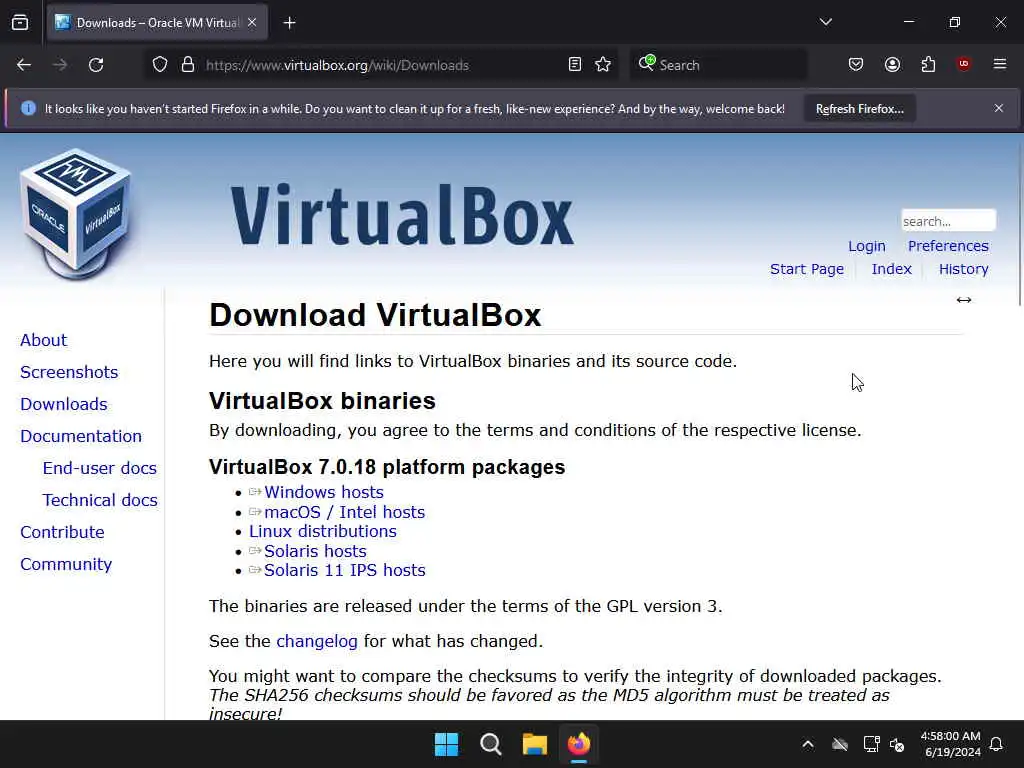Image resolution: width=1024 pixels, height=768 pixels.
Task: Click the site search... field
Action: [x=948, y=221]
